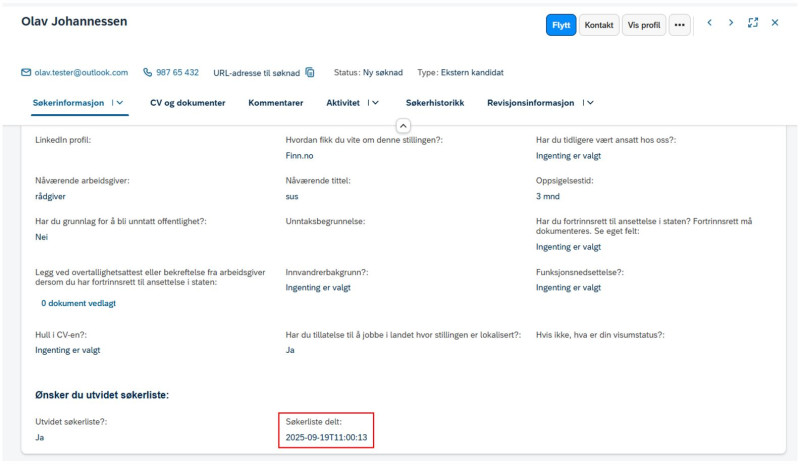Click phone number 987 65 432
This screenshot has width=800, height=464.
pos(177,72)
